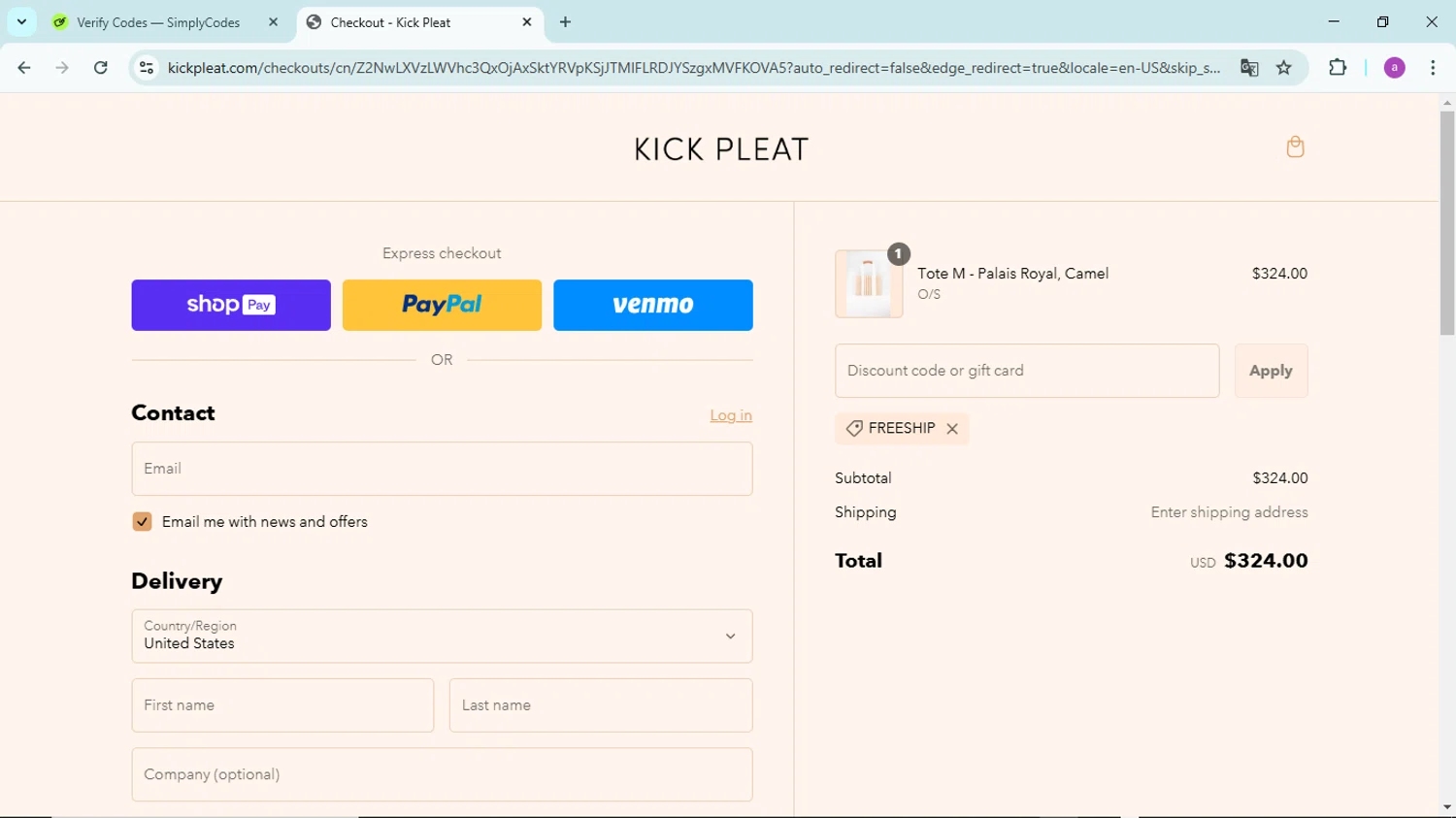
Task: Remove the FREESHIP discount code
Action: (x=952, y=429)
